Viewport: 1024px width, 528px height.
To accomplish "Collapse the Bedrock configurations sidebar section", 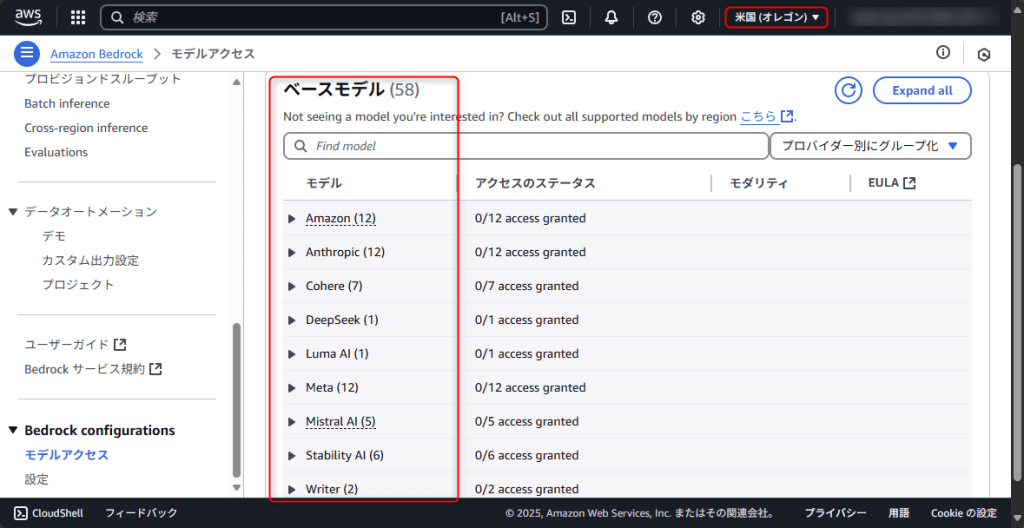I will pos(12,431).
